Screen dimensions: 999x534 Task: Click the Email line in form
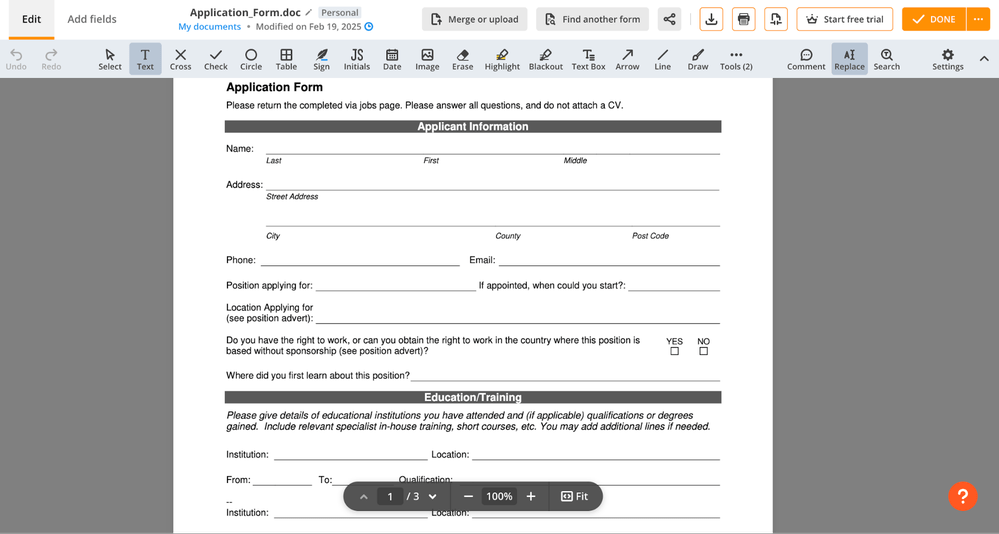click(x=609, y=260)
